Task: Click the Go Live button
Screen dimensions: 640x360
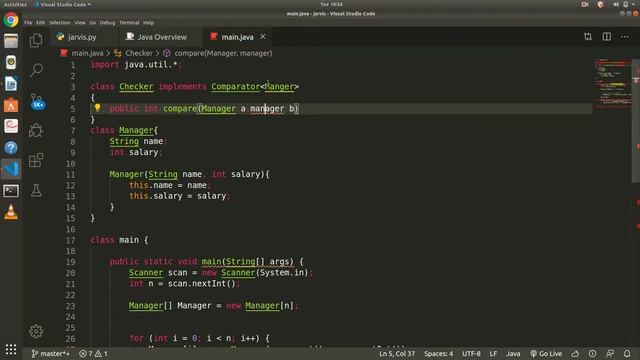Action: [546, 353]
